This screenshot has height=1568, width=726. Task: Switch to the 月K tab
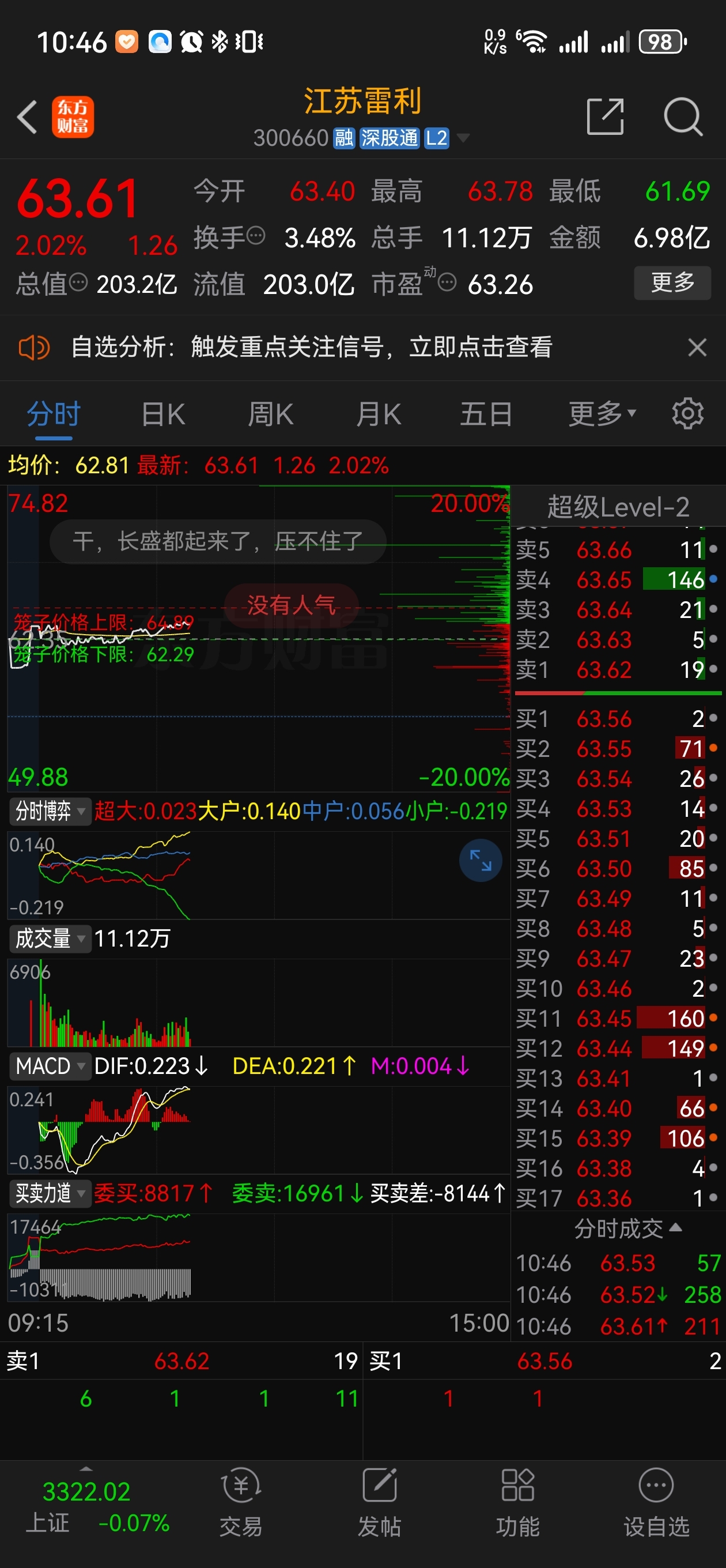click(379, 414)
